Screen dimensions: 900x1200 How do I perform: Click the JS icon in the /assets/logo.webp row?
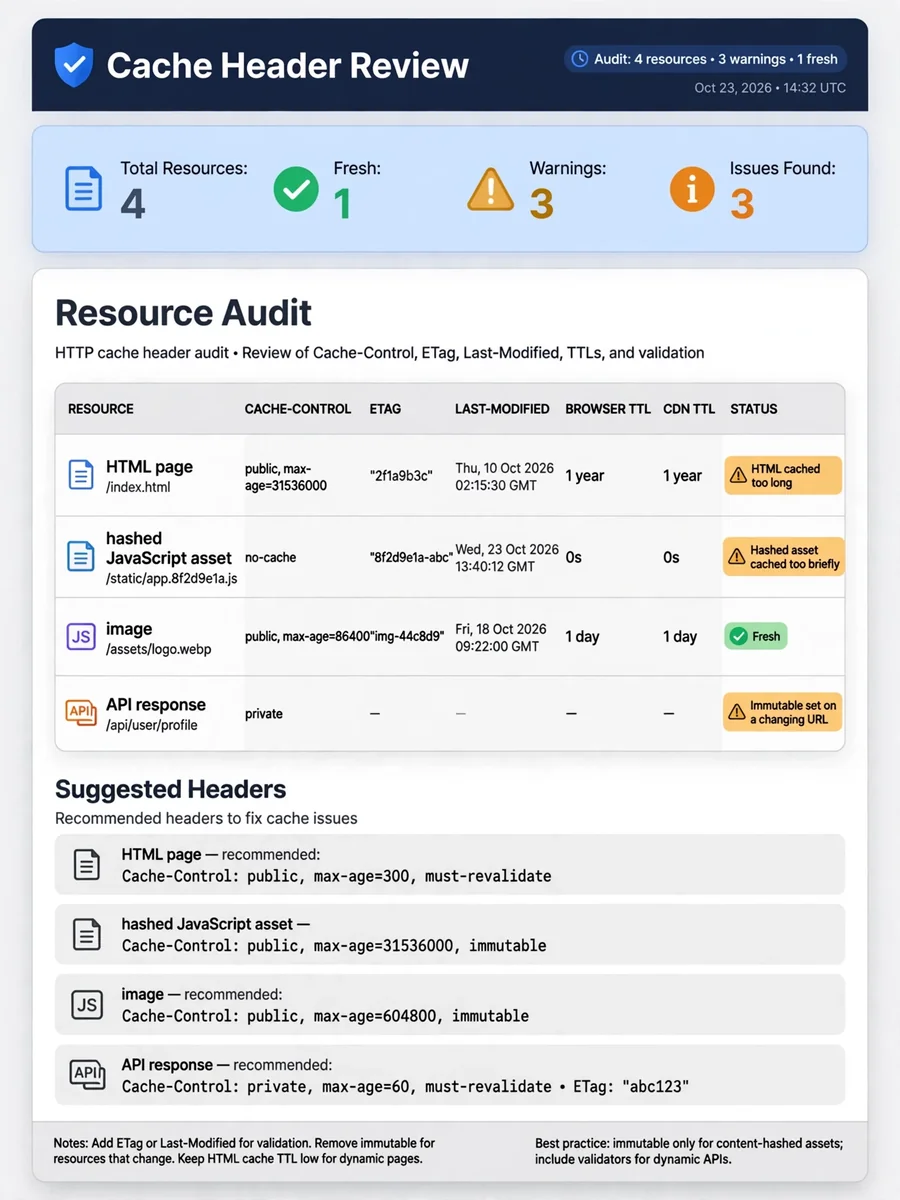pos(81,637)
